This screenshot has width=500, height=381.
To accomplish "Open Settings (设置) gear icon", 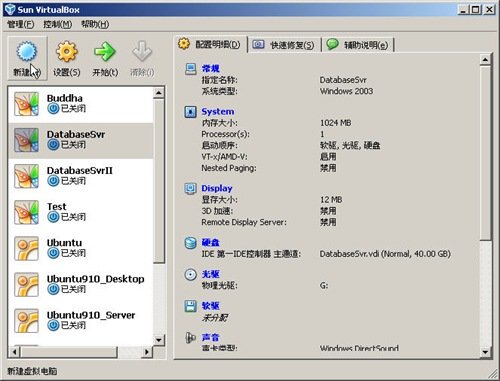I will click(x=66, y=51).
